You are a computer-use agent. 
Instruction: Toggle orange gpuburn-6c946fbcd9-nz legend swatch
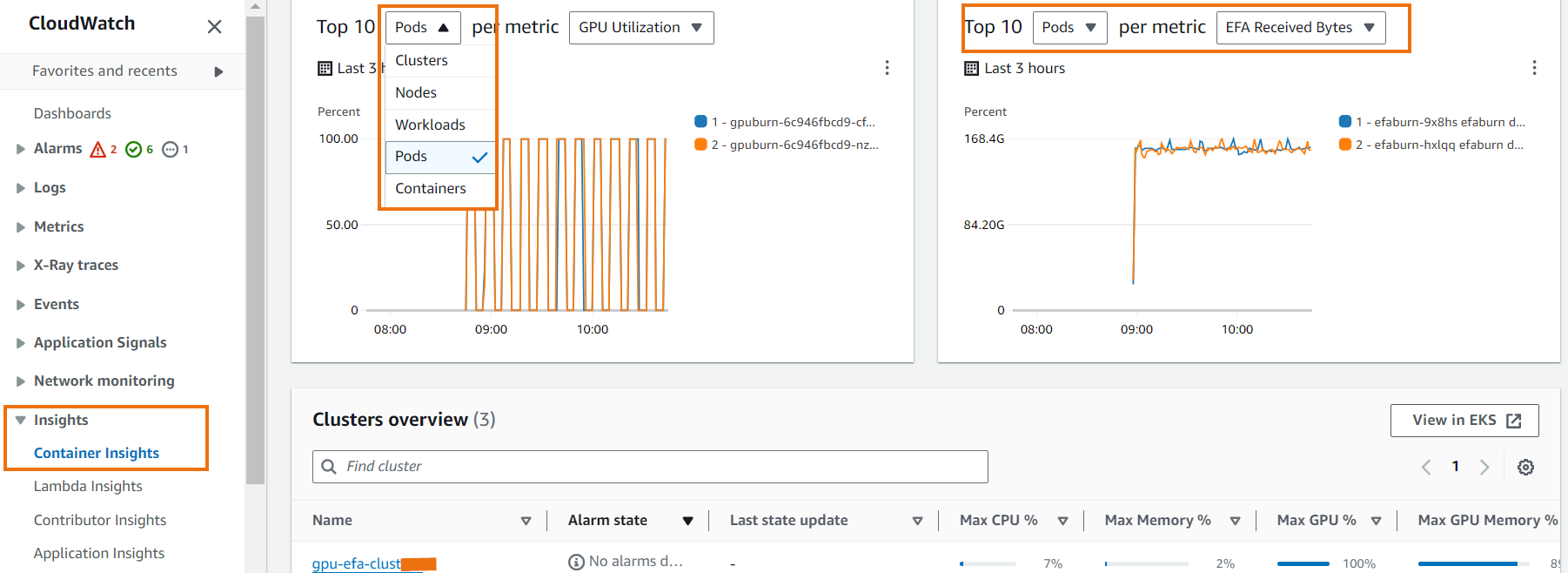coord(700,144)
